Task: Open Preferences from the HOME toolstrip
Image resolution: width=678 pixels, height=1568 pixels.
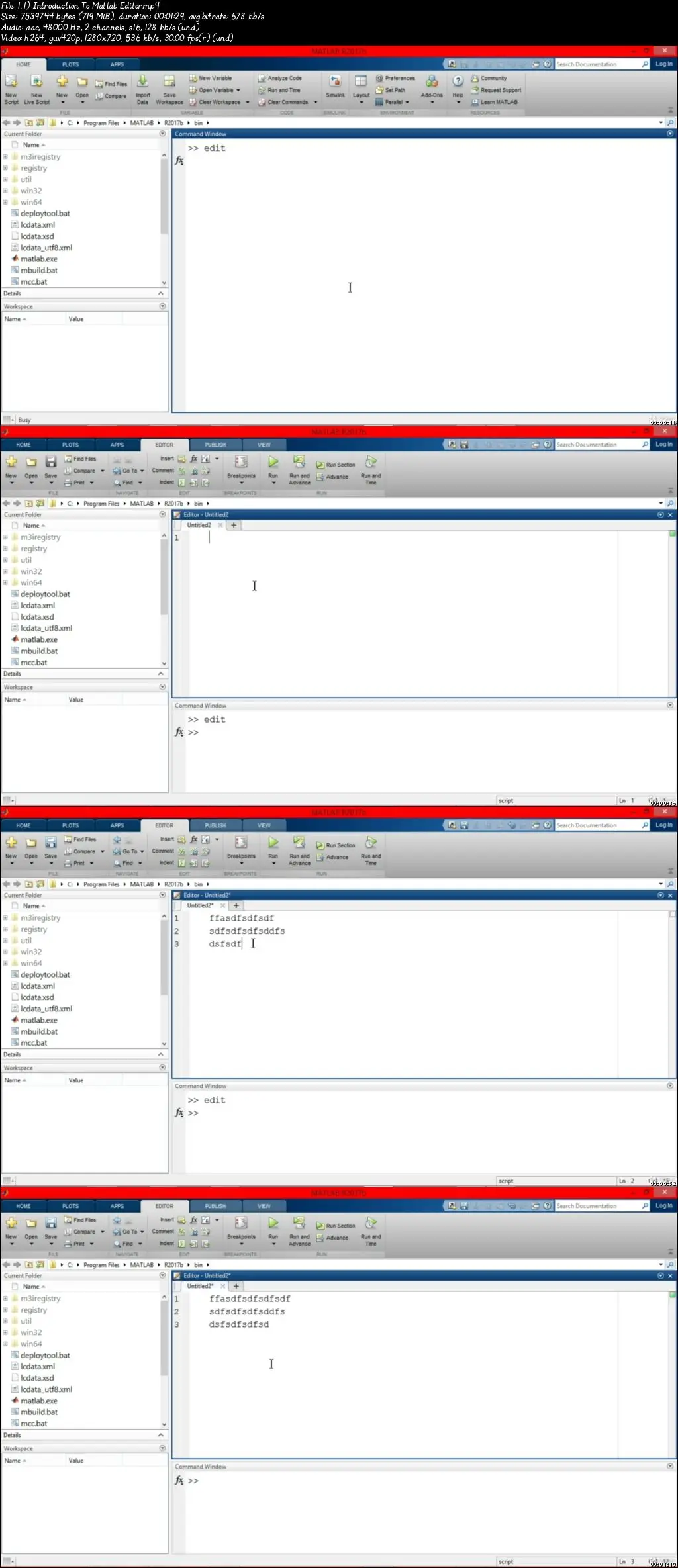Action: [395, 78]
